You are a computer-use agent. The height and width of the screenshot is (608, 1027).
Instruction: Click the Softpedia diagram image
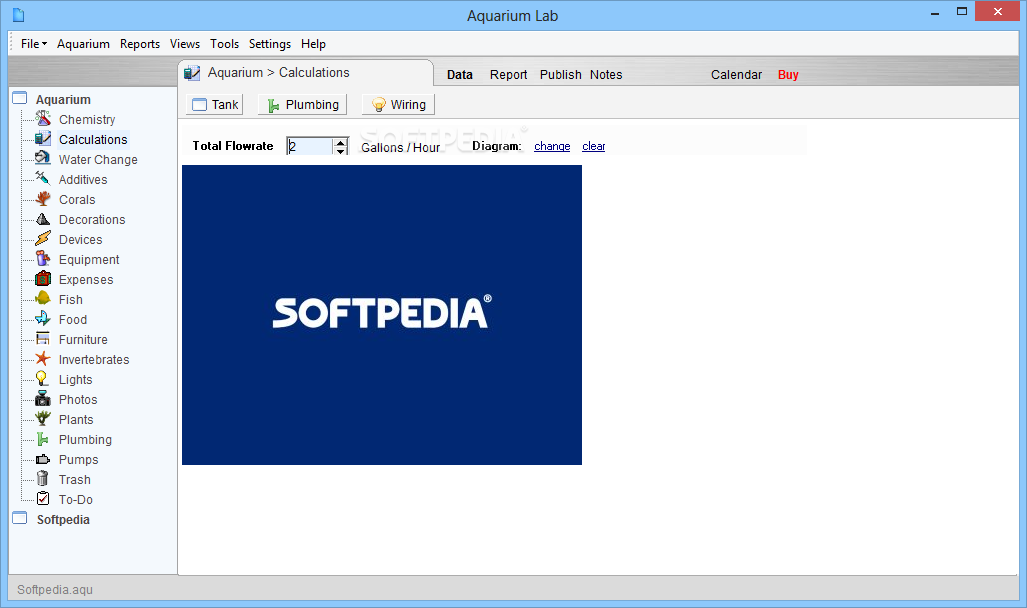pyautogui.click(x=382, y=315)
